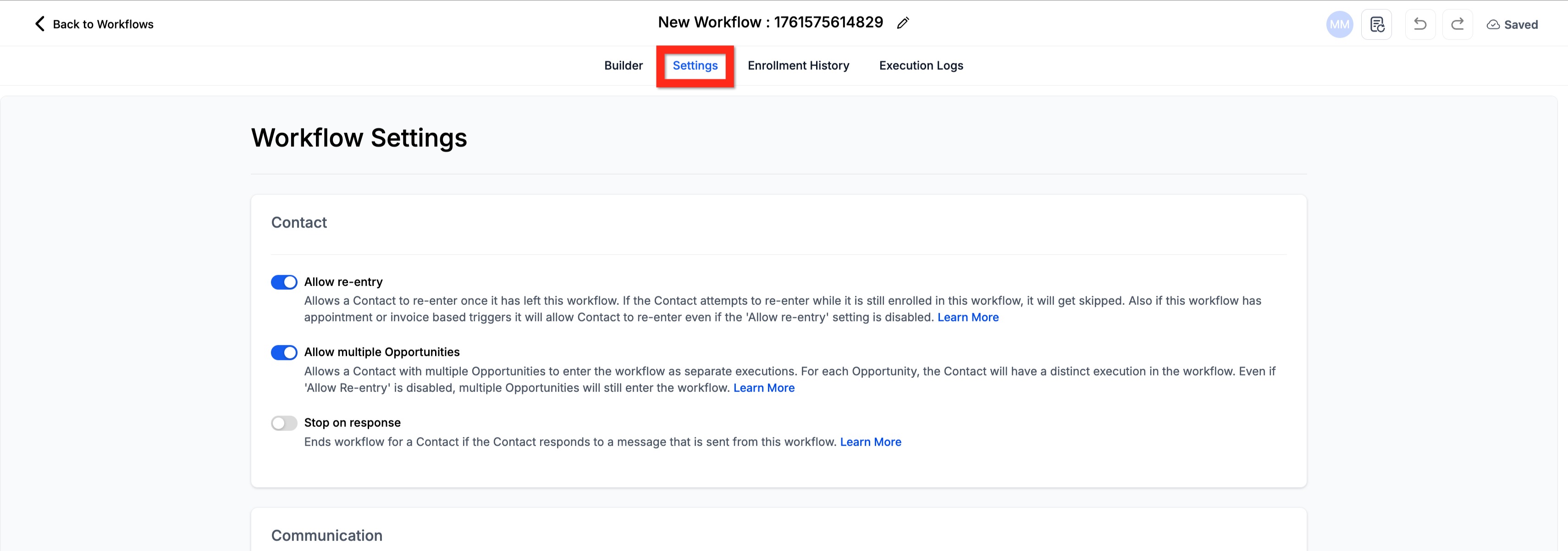The width and height of the screenshot is (1568, 551).
Task: Click the cloud Saved status icon
Action: coord(1493,25)
